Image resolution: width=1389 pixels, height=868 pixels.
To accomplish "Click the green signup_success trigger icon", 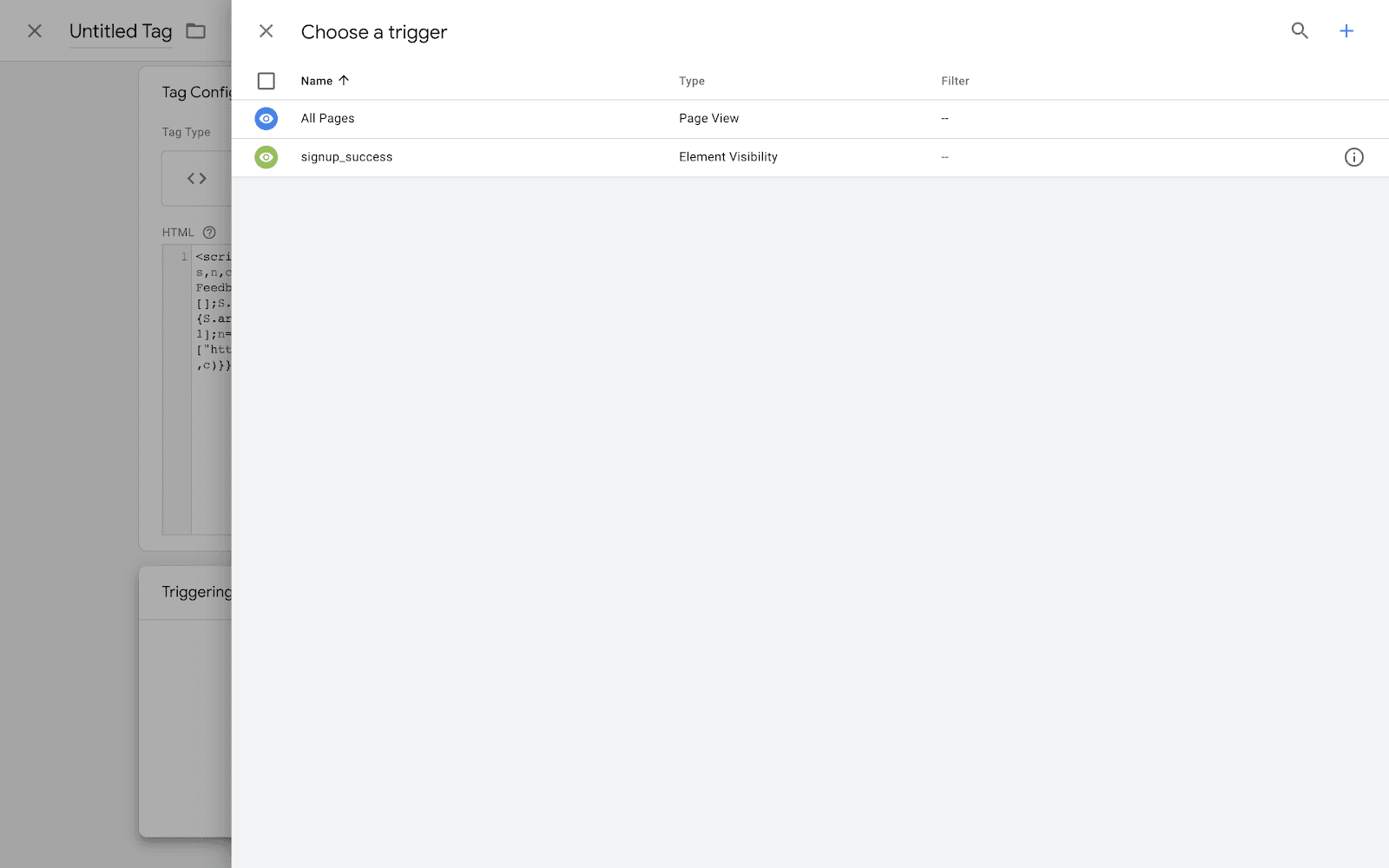I will pos(267,157).
